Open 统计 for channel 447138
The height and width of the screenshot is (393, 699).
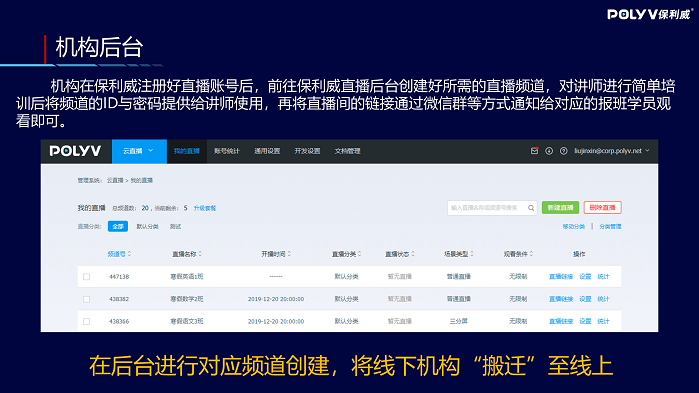pyautogui.click(x=603, y=277)
